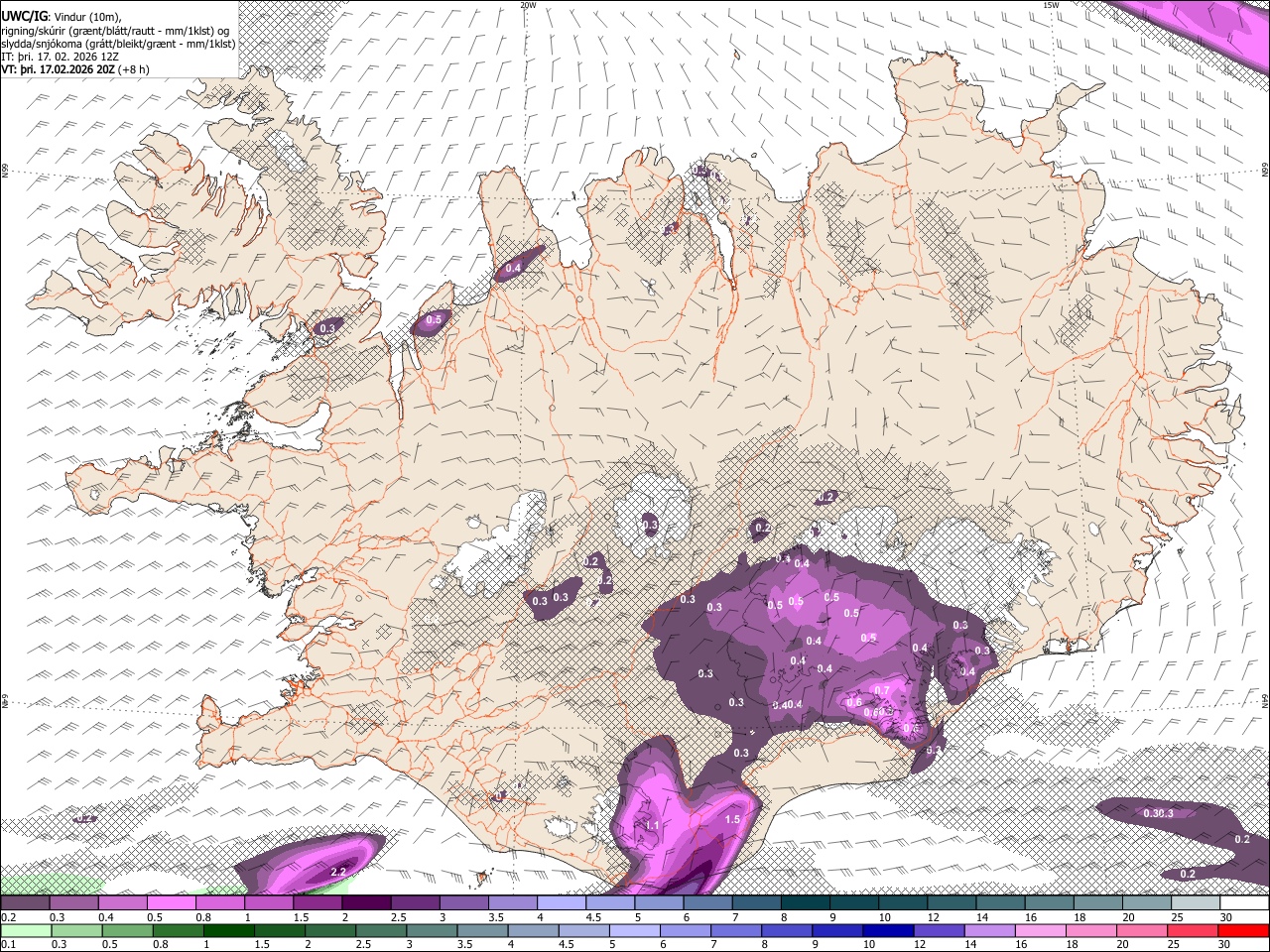Viewport: 1270px width, 952px height.
Task: Click the 'IT: þri. 17. 02. 2026 12Z' line
Action: click(x=61, y=57)
